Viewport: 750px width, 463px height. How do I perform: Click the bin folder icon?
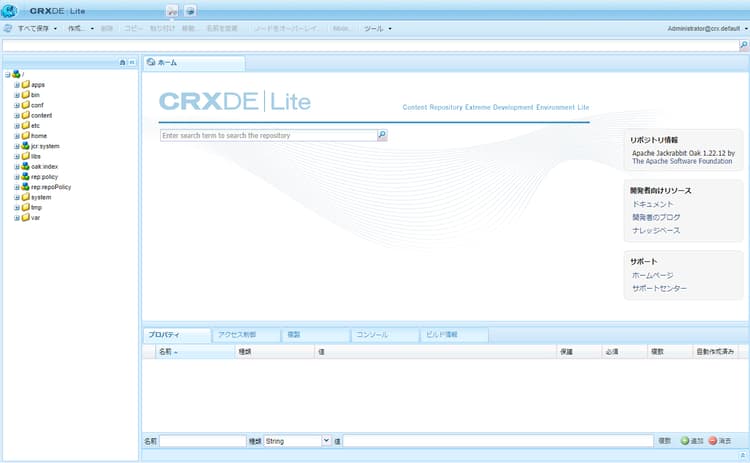26,95
